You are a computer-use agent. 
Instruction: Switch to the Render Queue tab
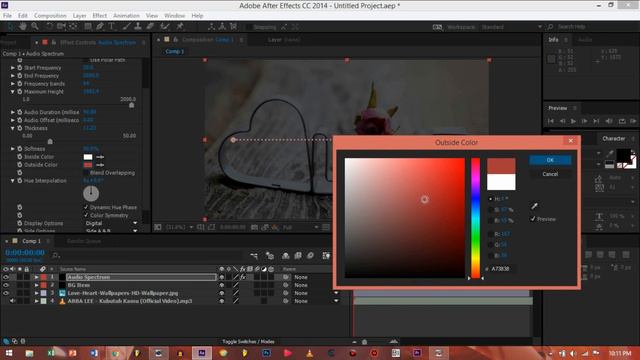pos(84,241)
